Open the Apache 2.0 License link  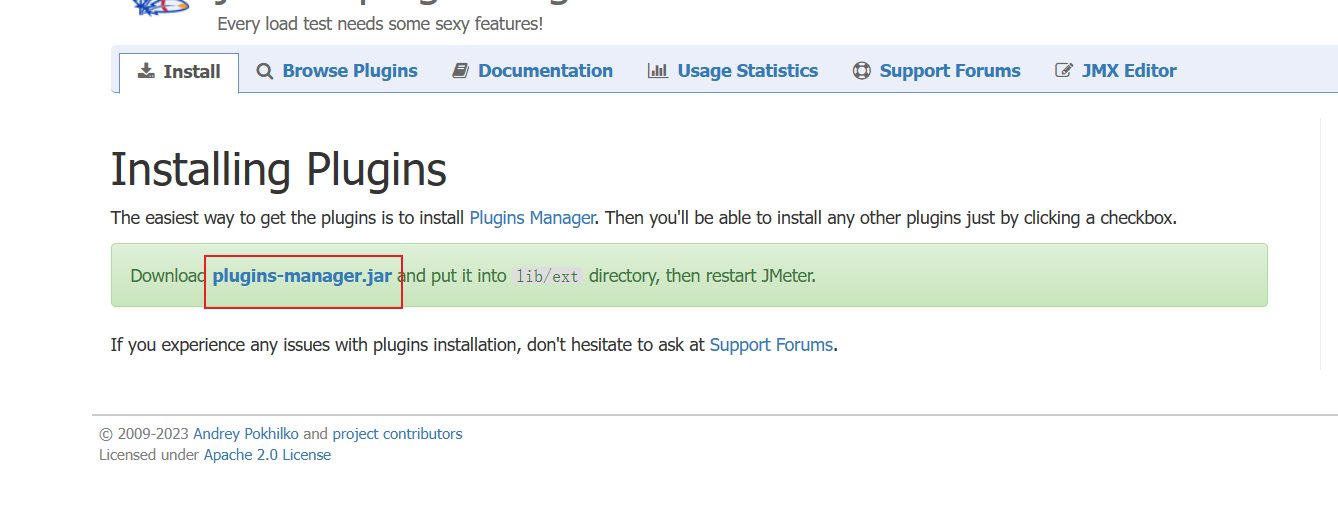[x=267, y=455]
